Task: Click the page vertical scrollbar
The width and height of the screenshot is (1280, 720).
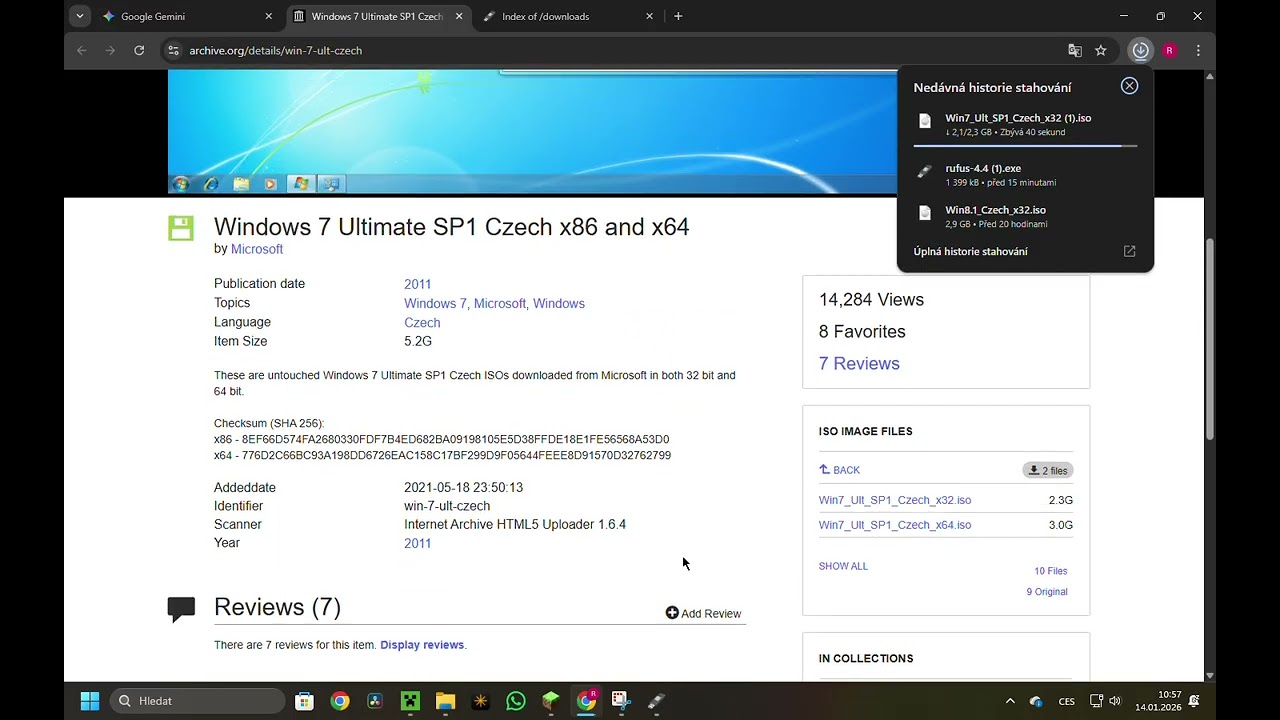Action: coord(1210,340)
